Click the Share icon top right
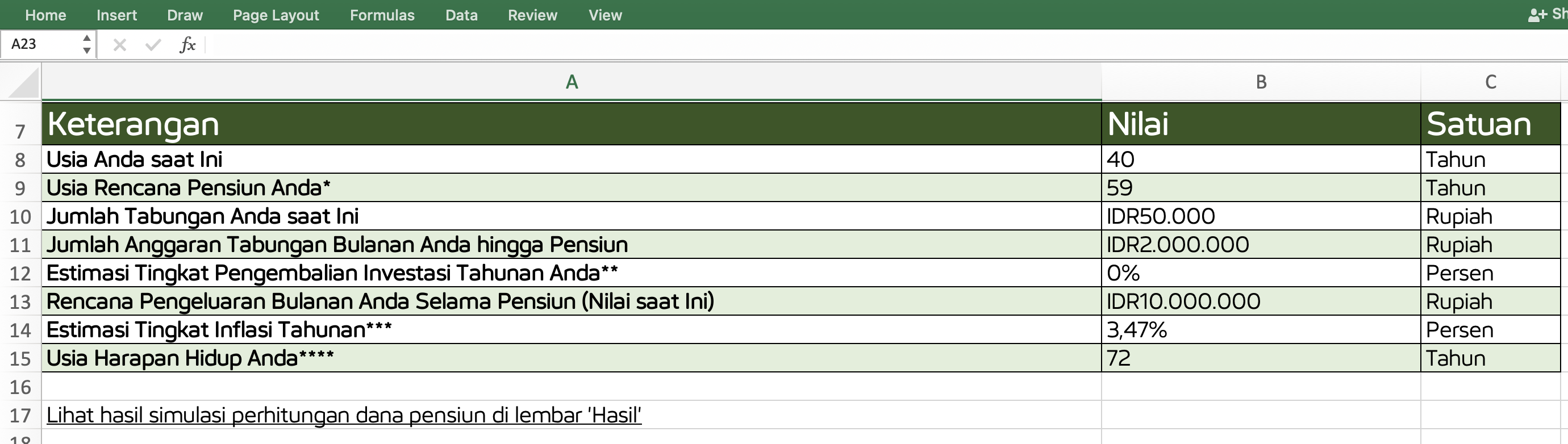1568x444 pixels. (1535, 15)
